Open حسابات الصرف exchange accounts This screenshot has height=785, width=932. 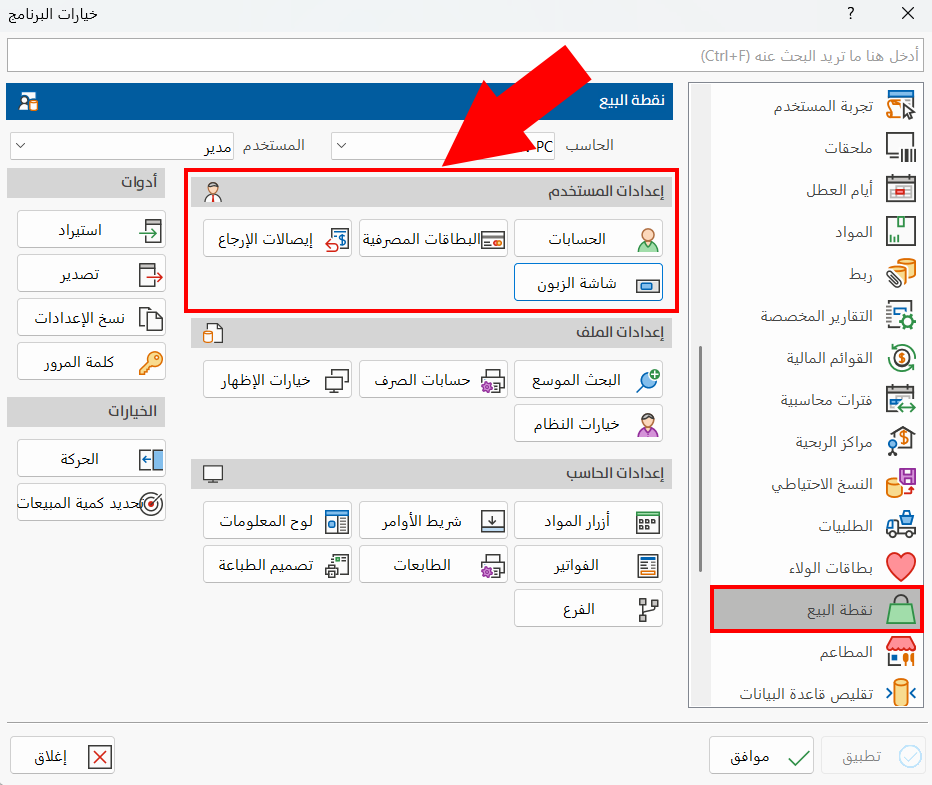coord(433,380)
